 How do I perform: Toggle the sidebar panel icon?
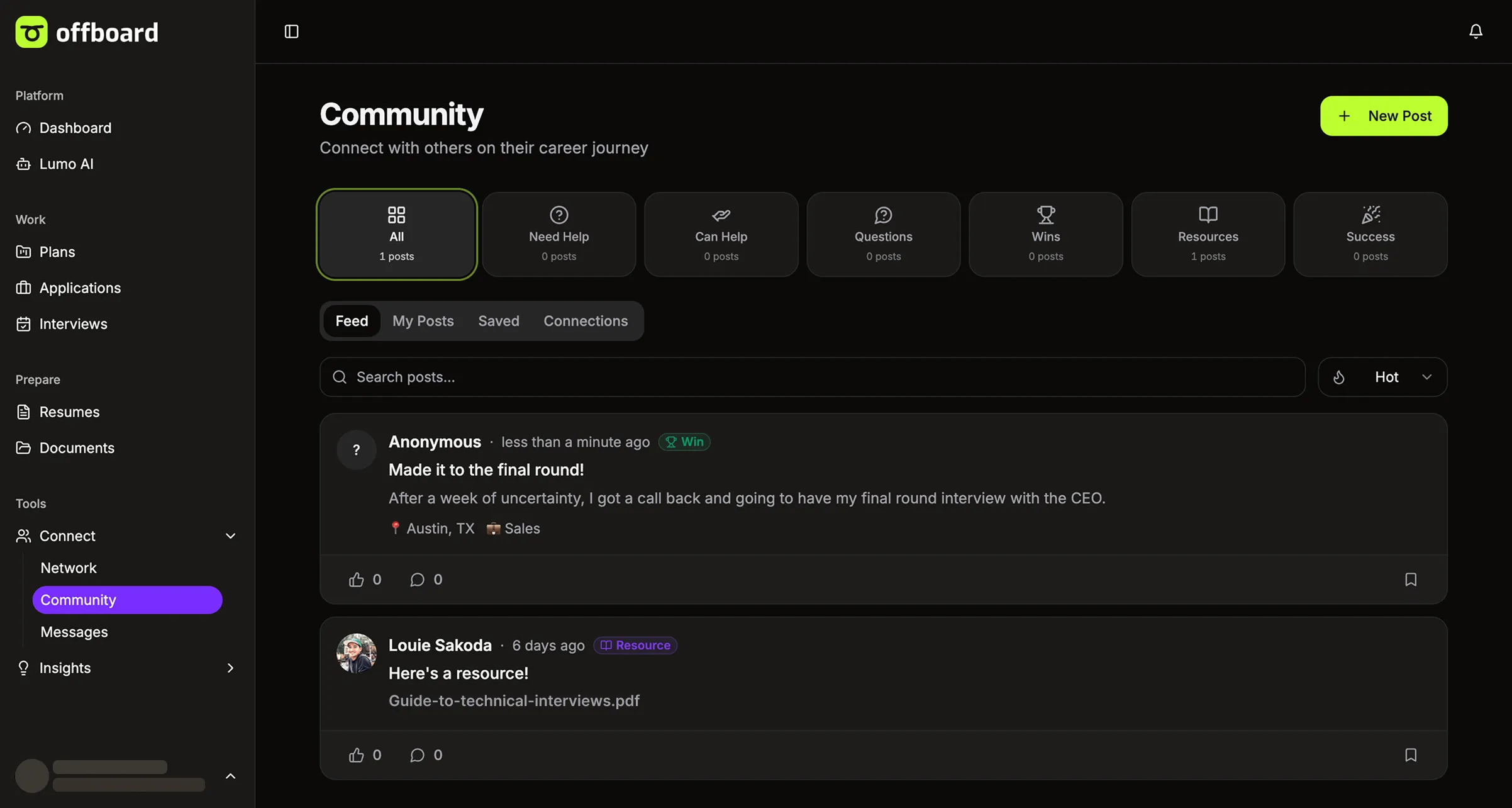pos(291,31)
